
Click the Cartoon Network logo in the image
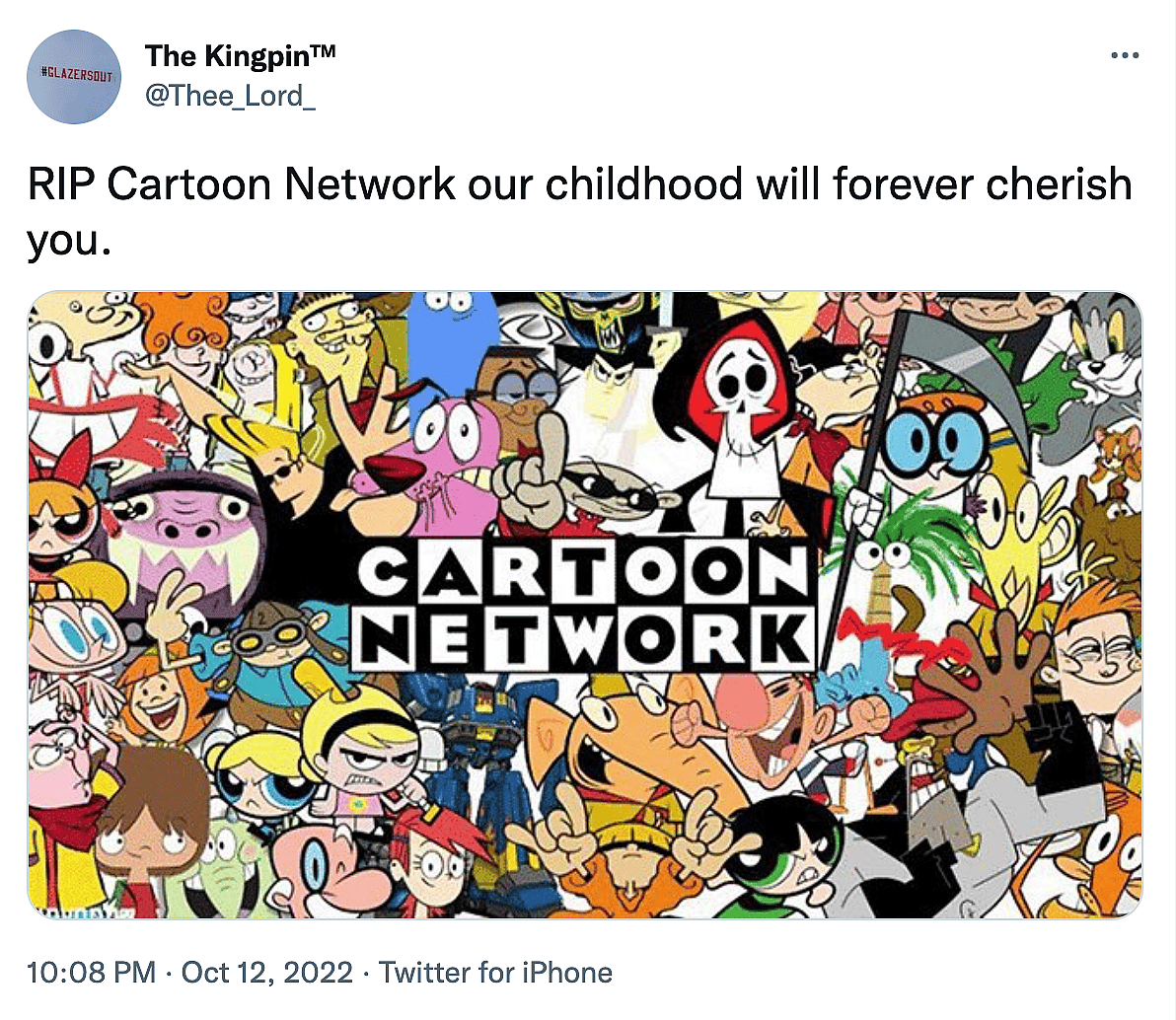[x=584, y=605]
